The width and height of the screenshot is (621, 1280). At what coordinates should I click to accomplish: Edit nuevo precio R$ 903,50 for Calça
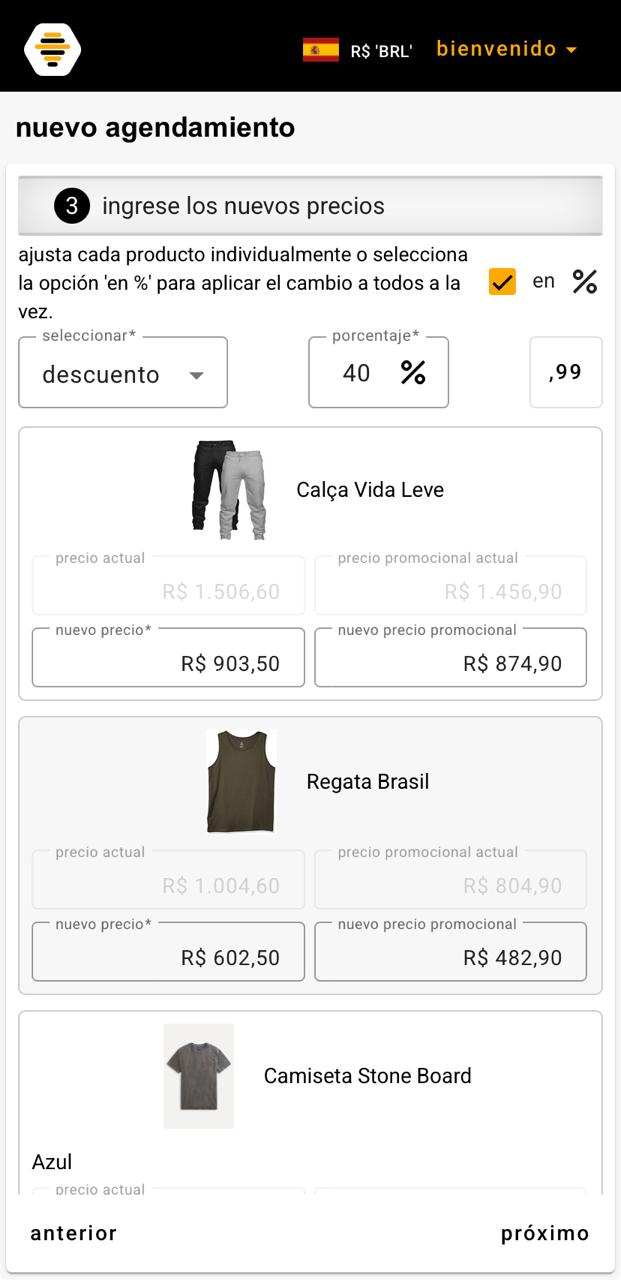point(168,658)
